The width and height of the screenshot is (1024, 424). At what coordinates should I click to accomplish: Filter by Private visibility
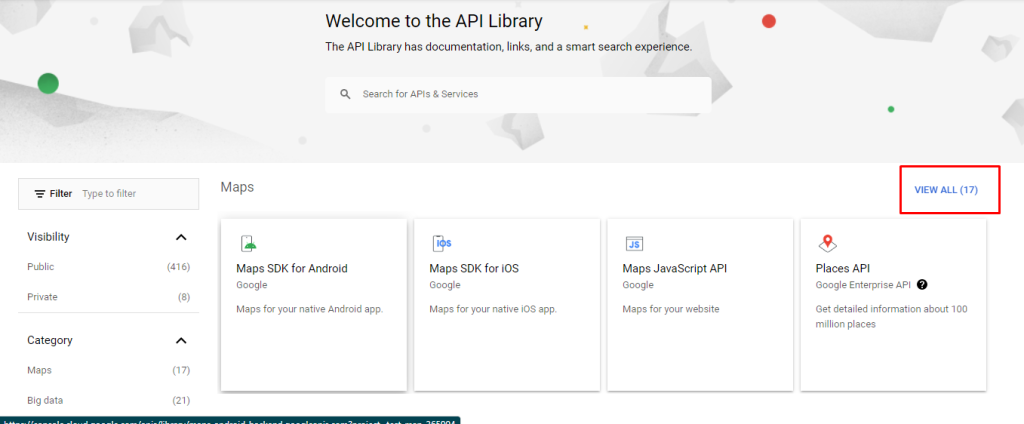pyautogui.click(x=42, y=297)
